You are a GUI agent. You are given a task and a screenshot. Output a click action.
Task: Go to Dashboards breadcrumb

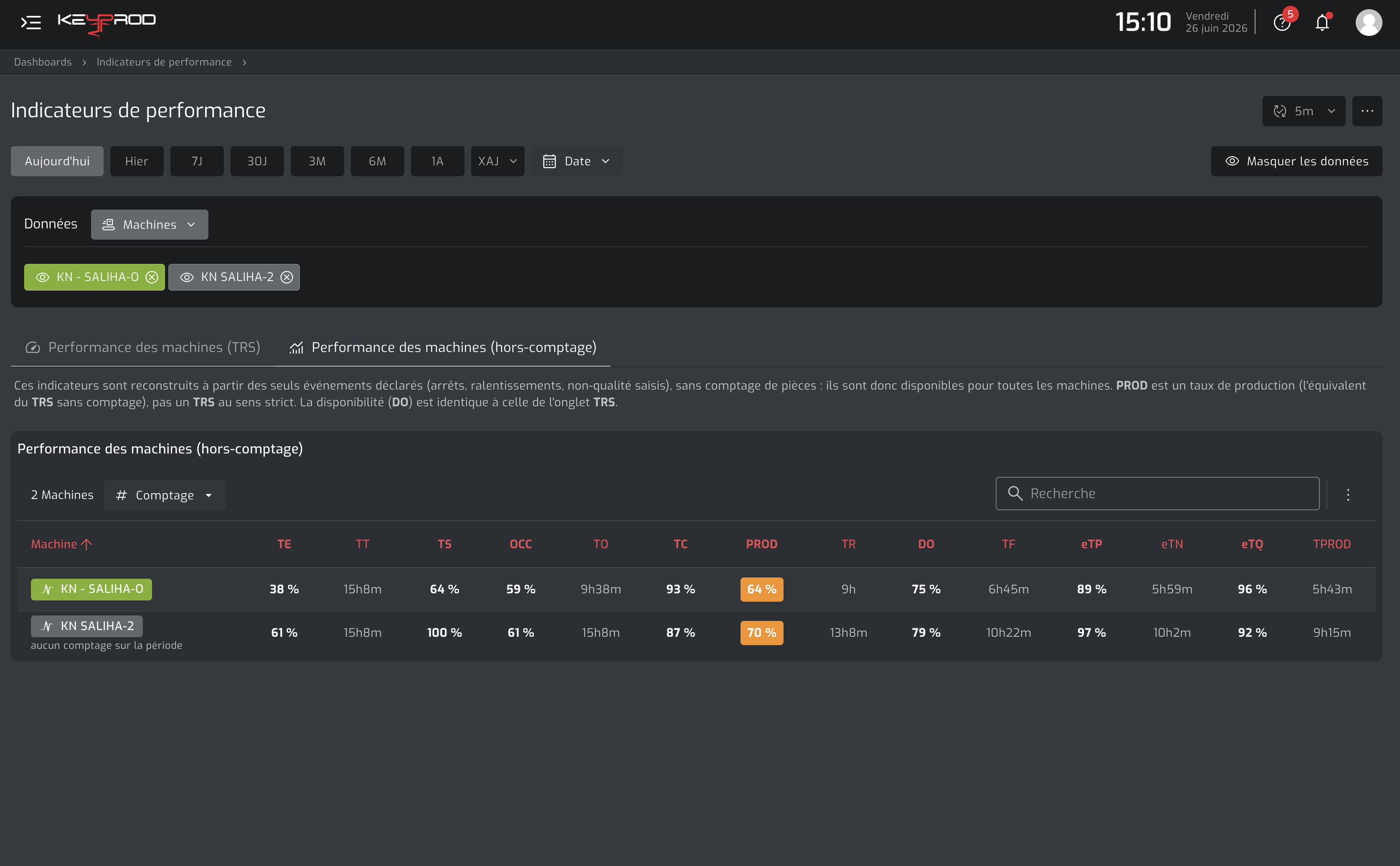coord(43,62)
